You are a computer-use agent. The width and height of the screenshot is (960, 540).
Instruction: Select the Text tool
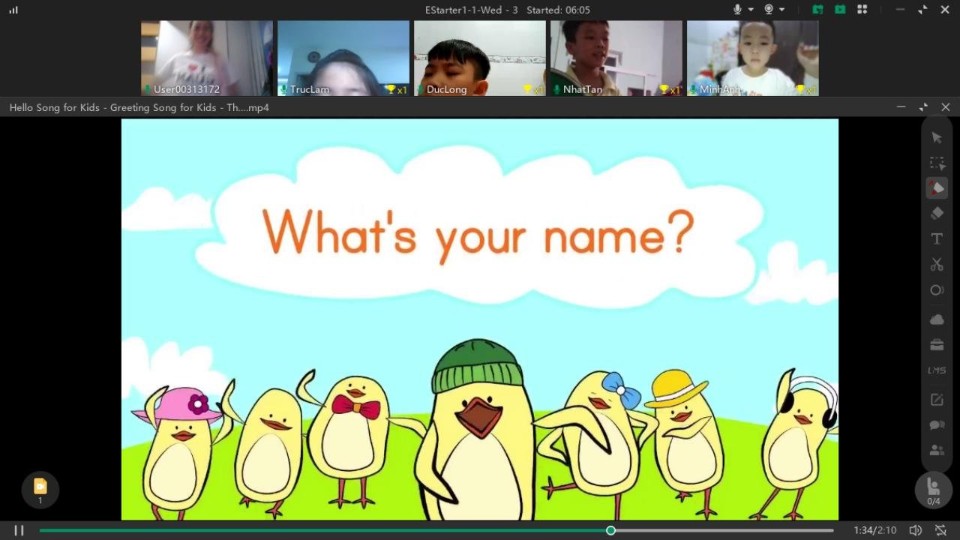point(937,239)
